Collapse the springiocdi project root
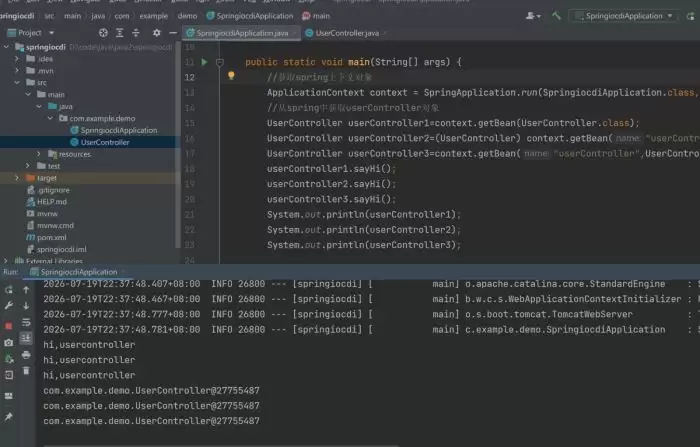Viewport: 700px width, 447px height. tap(6, 47)
